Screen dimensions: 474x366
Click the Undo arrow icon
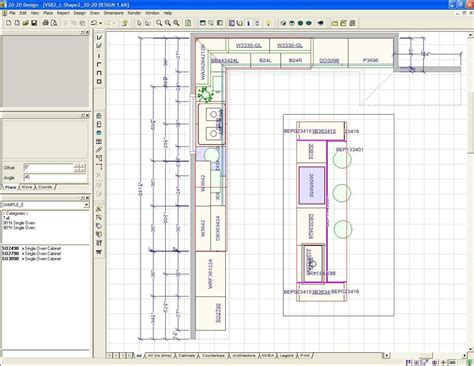click(94, 23)
